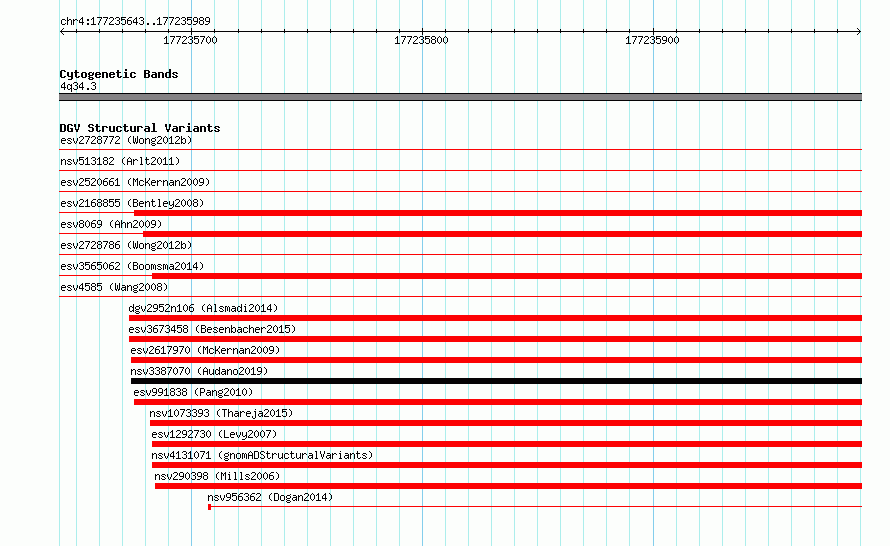Open variant esv3673458 (Besenbacher2015) label
The width and height of the screenshot is (890, 546).
coord(212,329)
